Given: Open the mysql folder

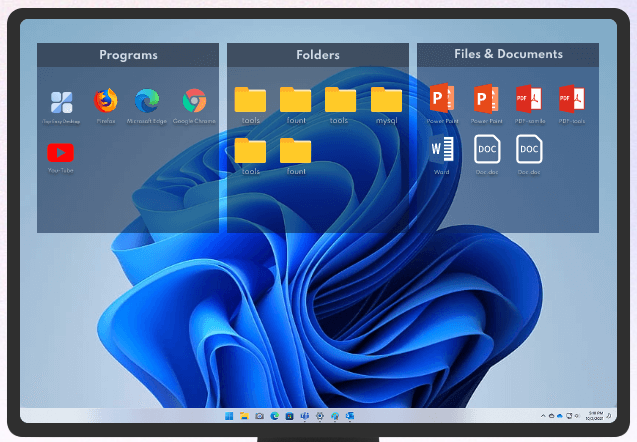Looking at the screenshot, I should click(386, 100).
